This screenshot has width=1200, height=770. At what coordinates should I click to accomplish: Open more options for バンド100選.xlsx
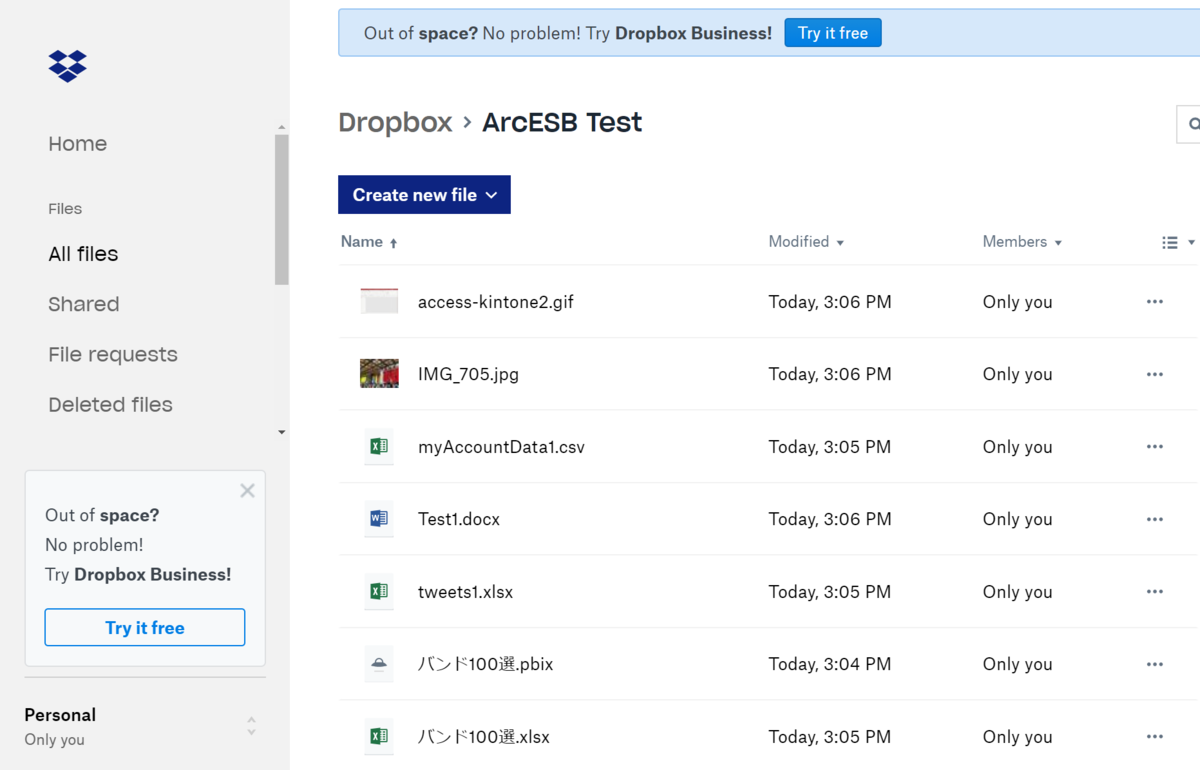pos(1155,737)
